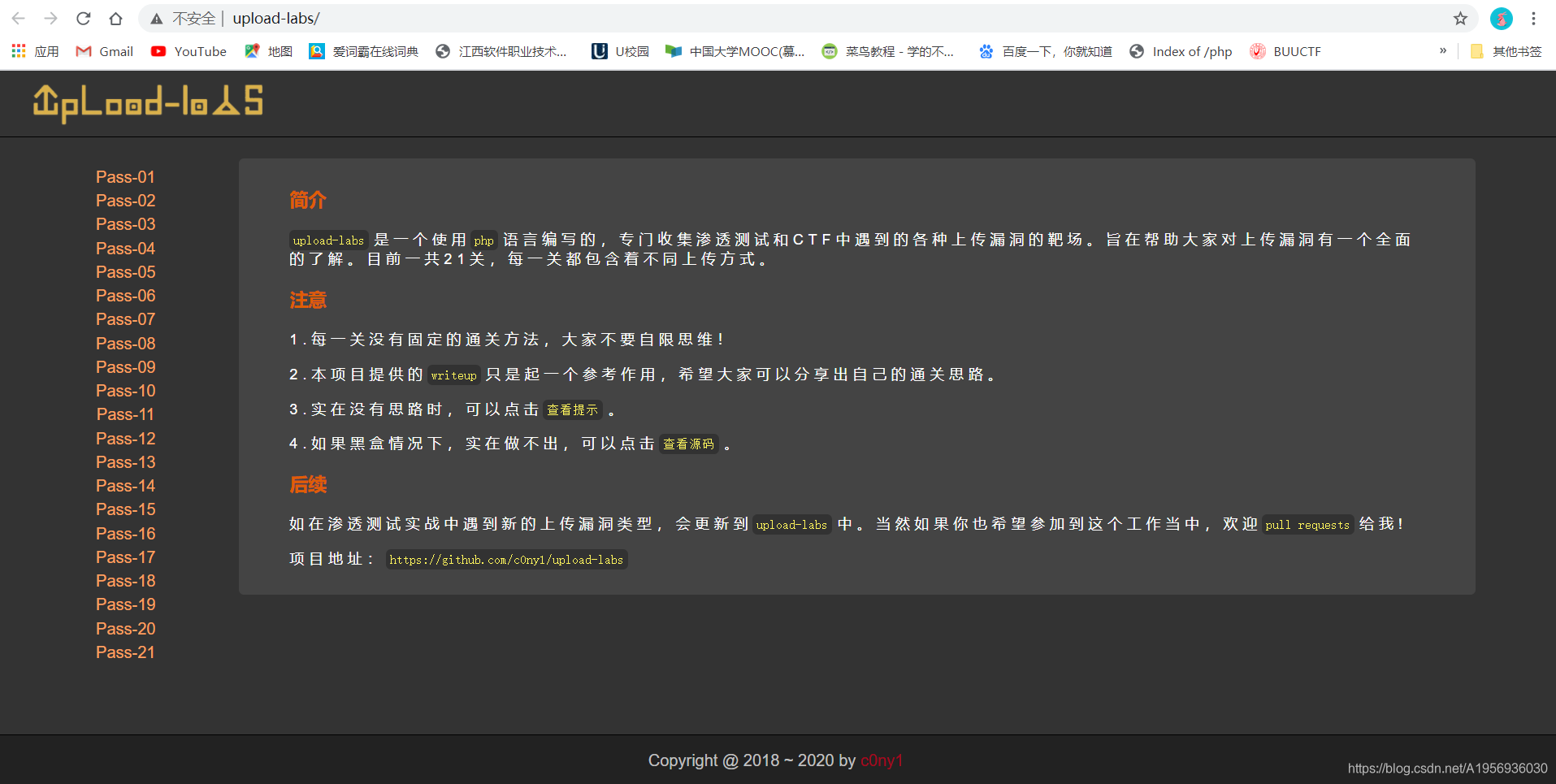Open Pass-05 in the sidebar
Viewport: 1556px width, 784px height.
tap(125, 272)
